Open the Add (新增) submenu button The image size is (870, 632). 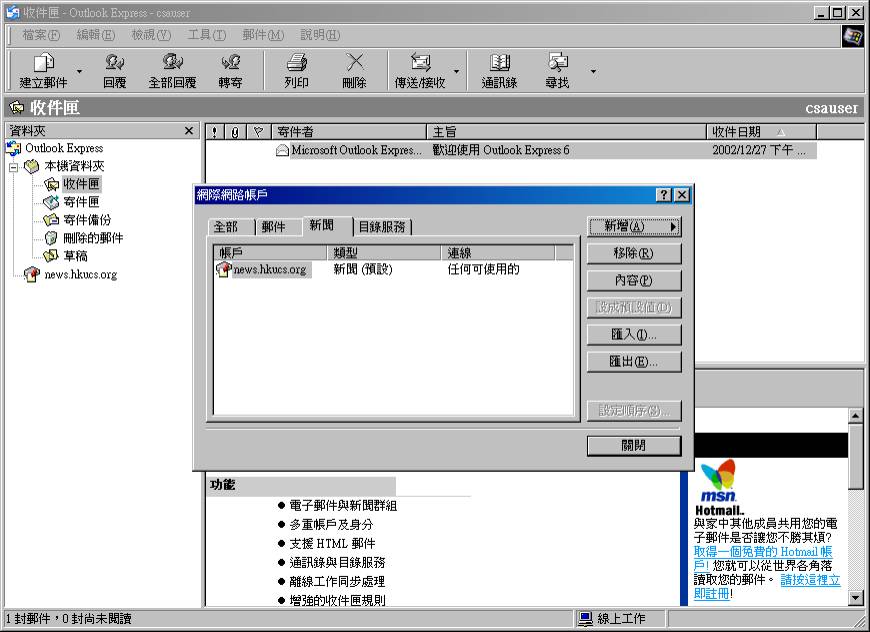[634, 226]
